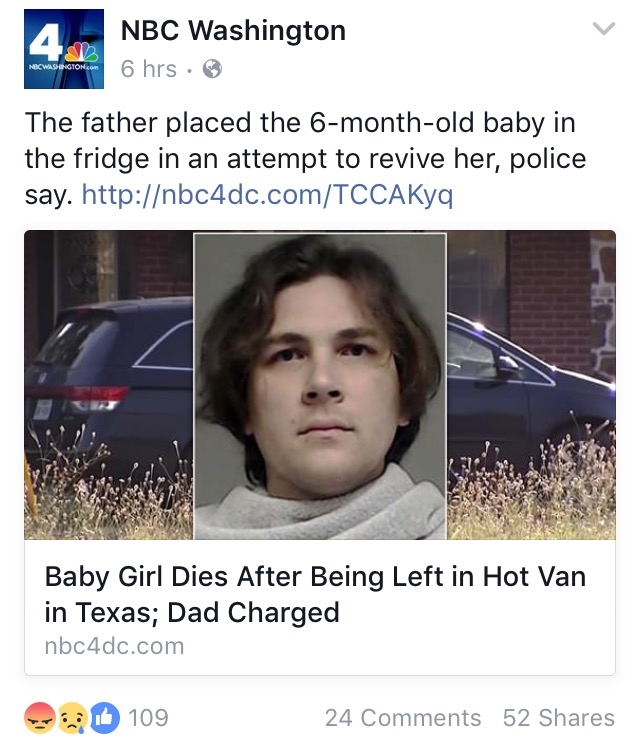
Task: Open the Baby Girl Dies article headline
Action: tap(315, 594)
